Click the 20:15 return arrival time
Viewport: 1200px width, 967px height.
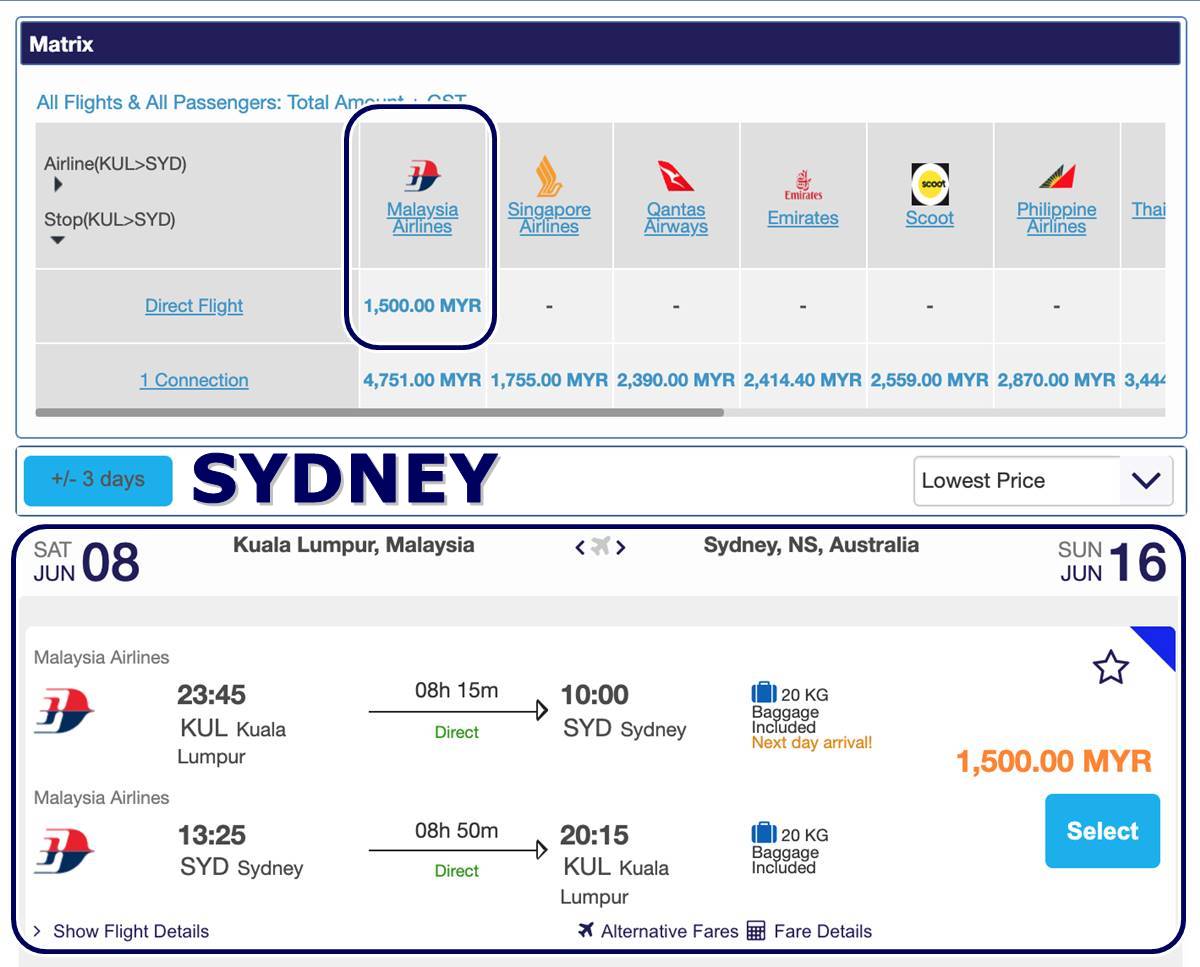[594, 835]
